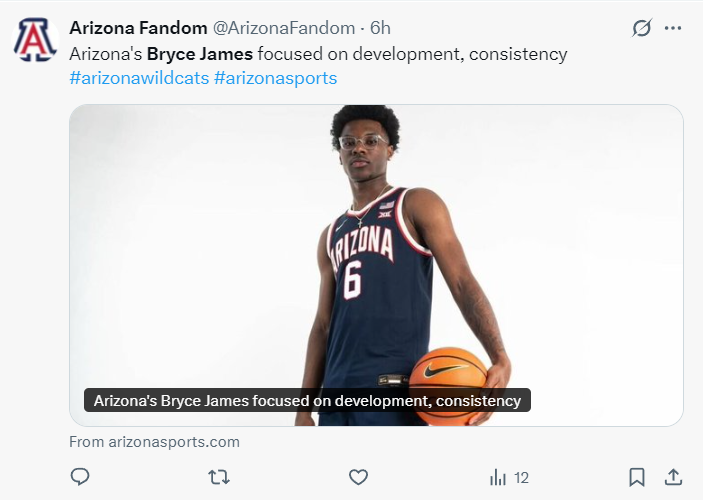Click the view analytics bar-chart icon
This screenshot has height=500, width=703.
(x=498, y=478)
